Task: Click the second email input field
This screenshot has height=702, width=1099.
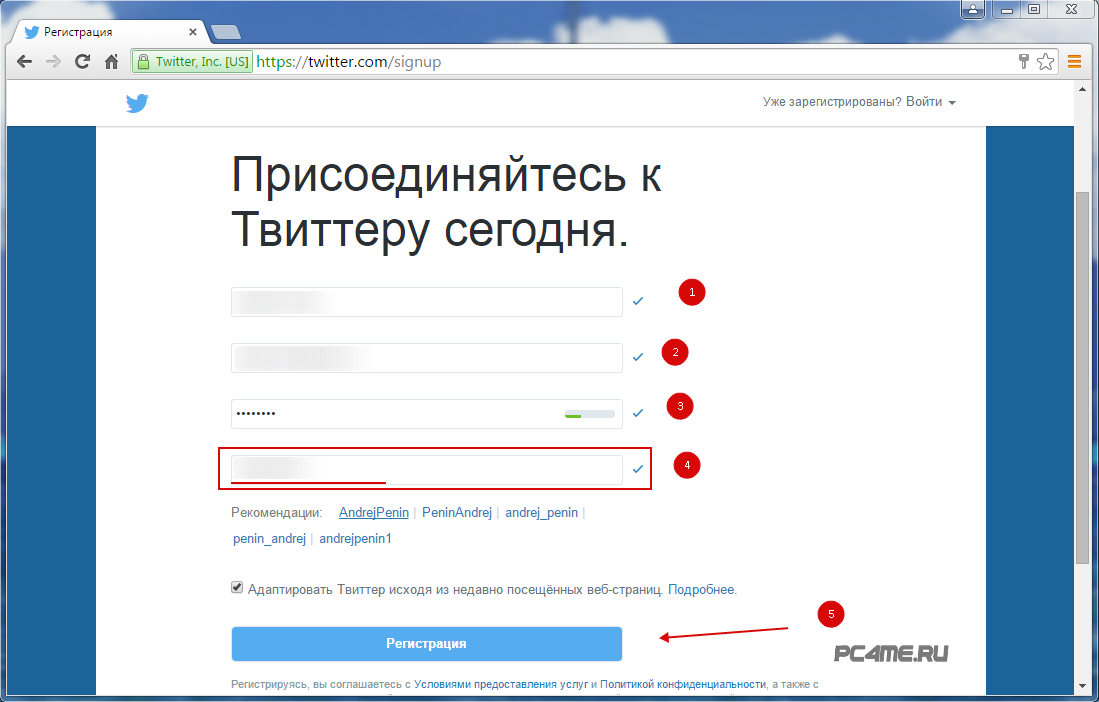Action: 427,358
